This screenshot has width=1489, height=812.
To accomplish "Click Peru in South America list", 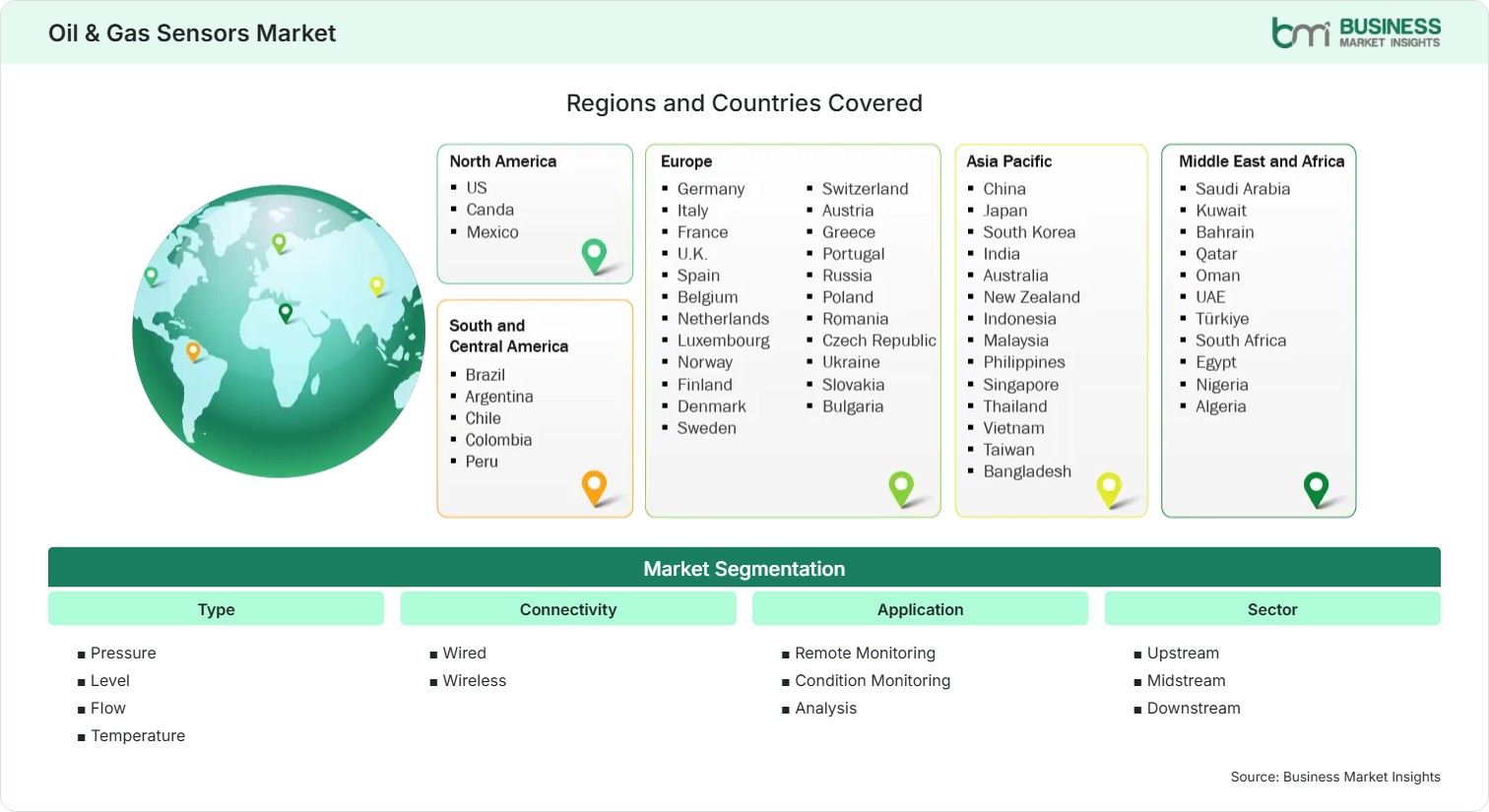I will point(482,462).
